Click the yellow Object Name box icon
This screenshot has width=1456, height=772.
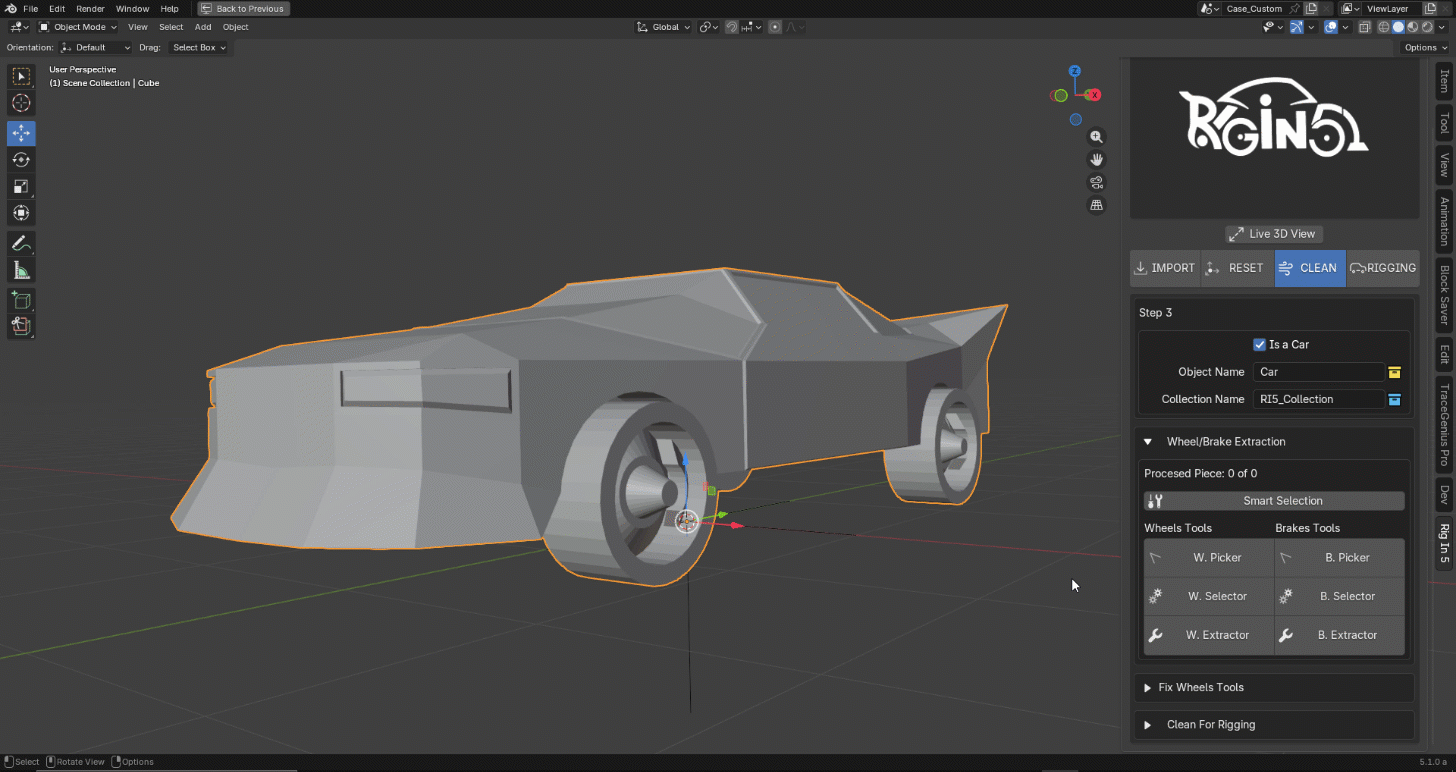point(1395,372)
